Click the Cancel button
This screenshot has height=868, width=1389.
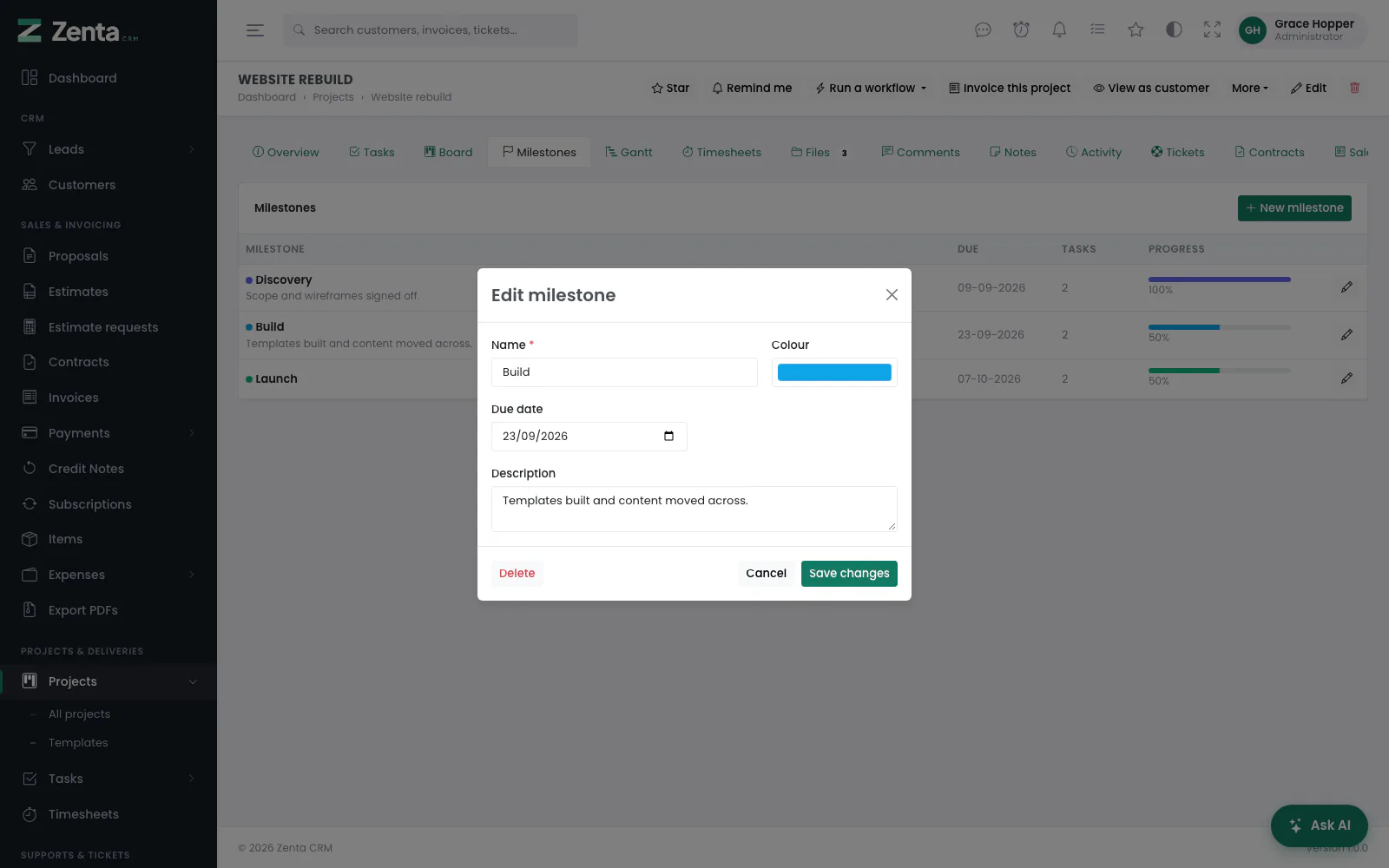(x=766, y=573)
